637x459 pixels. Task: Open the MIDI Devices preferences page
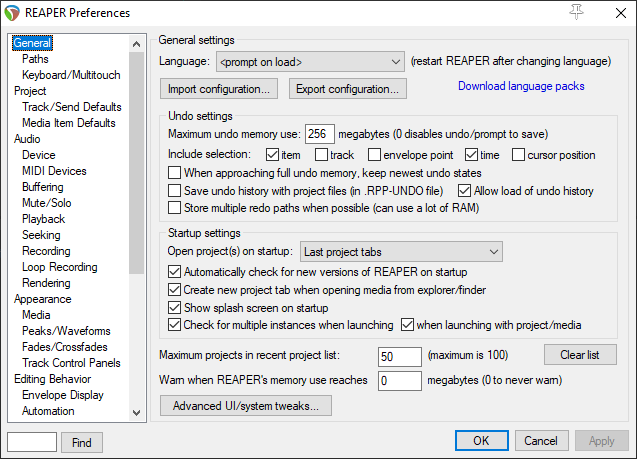(54, 171)
